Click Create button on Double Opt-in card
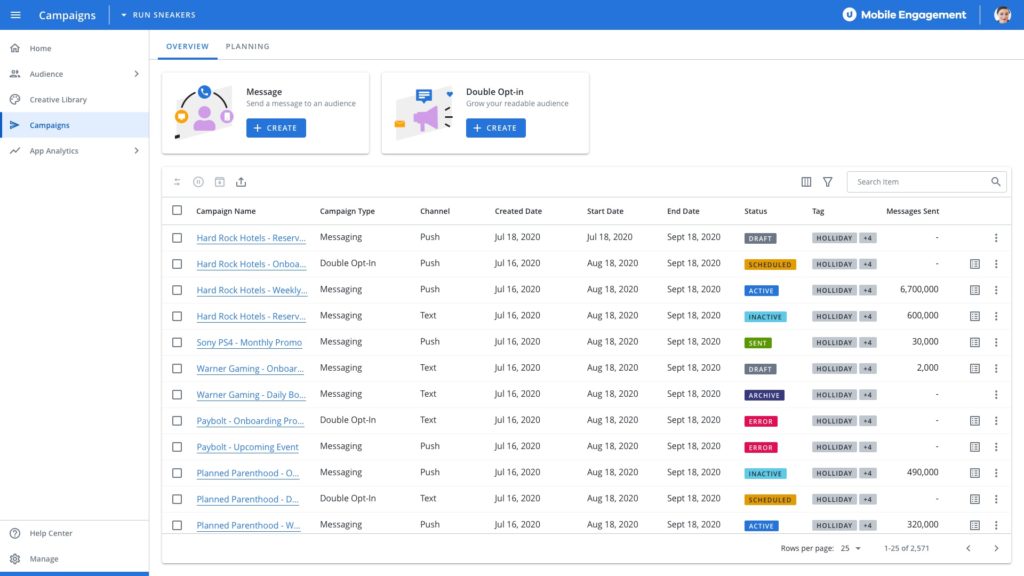The height and width of the screenshot is (576, 1024). click(x=496, y=128)
